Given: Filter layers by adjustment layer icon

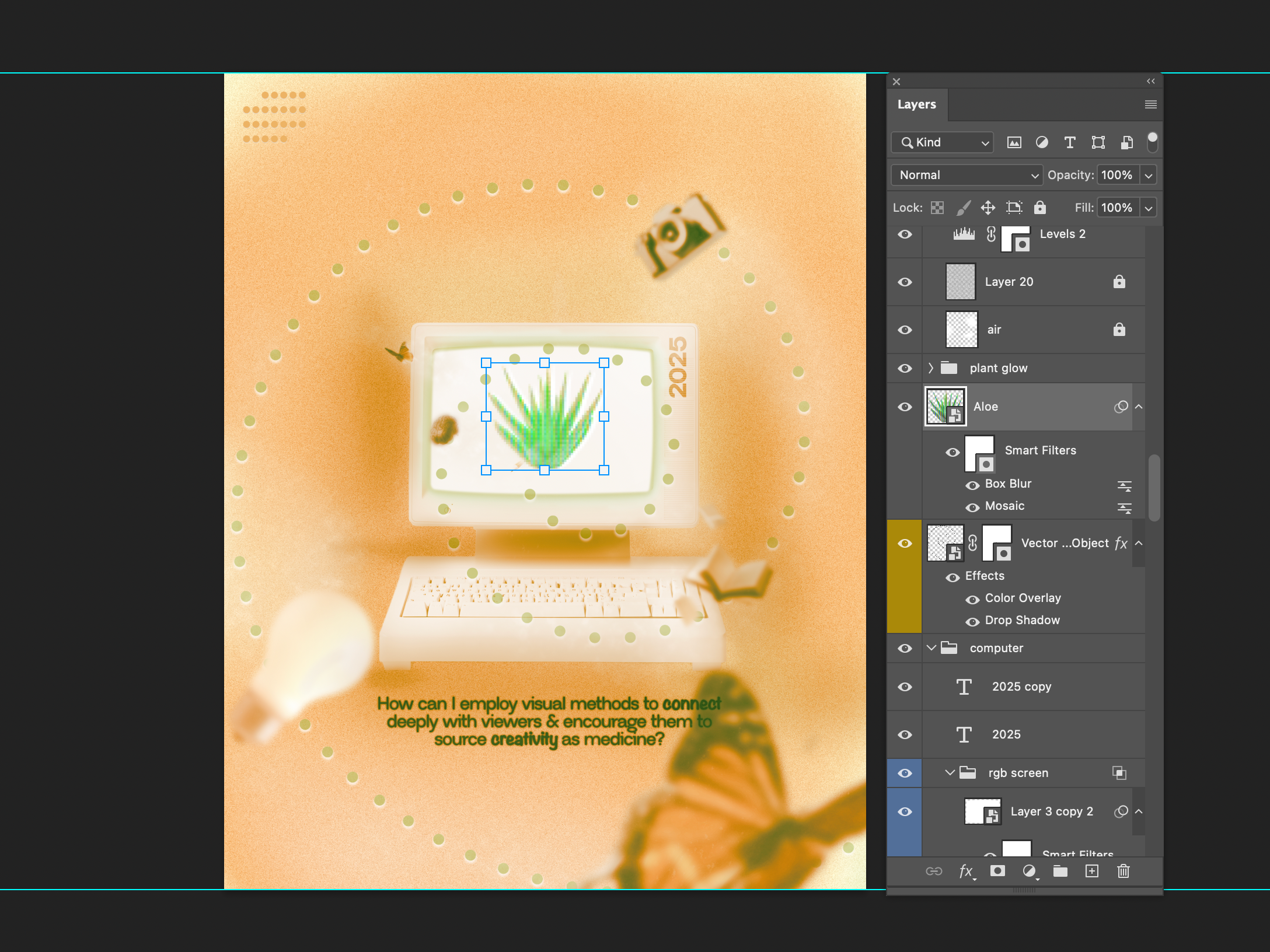Looking at the screenshot, I should point(1042,142).
